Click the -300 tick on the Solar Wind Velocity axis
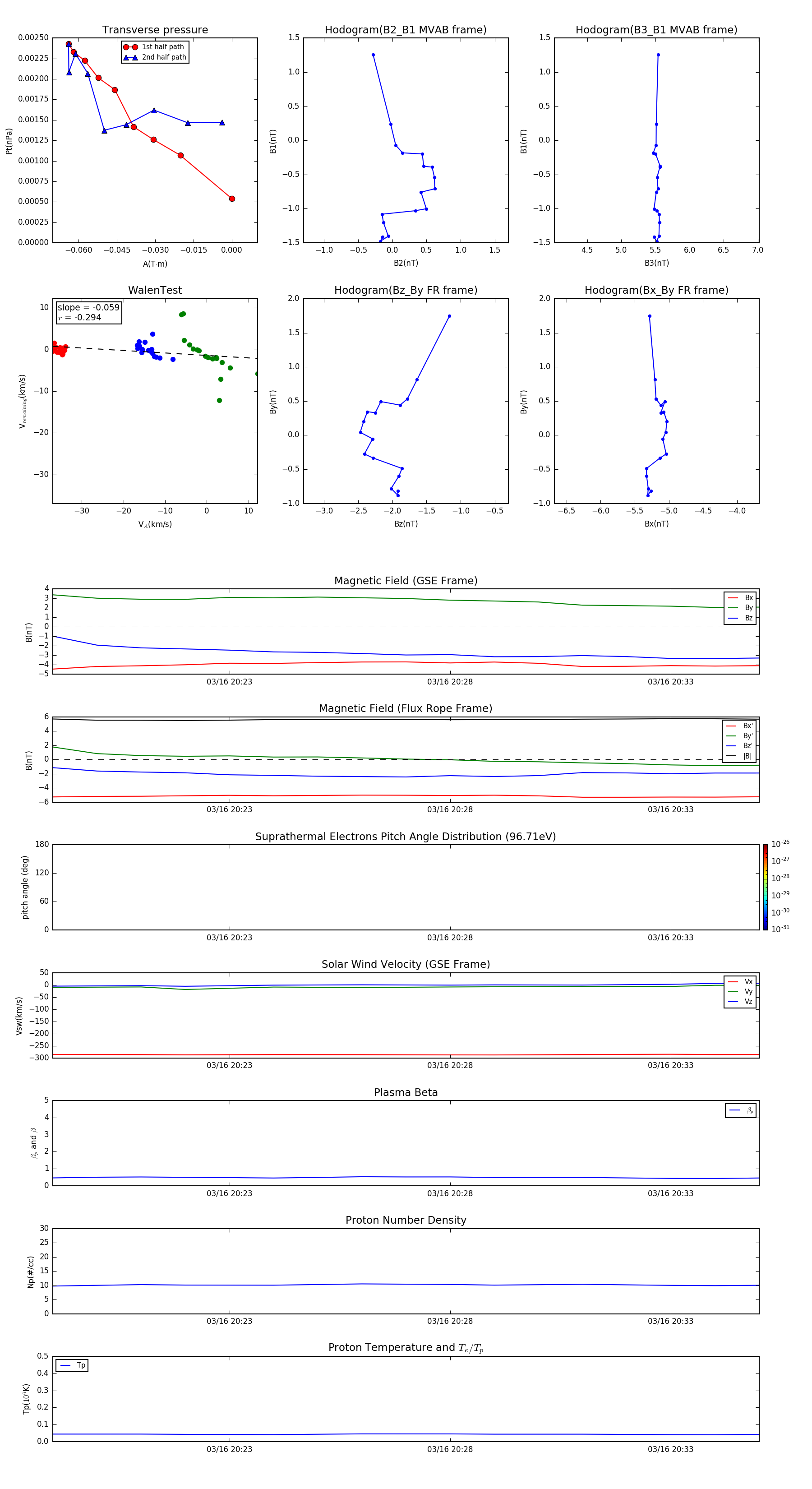Viewport: 812px width, 1489px height. (39, 1058)
